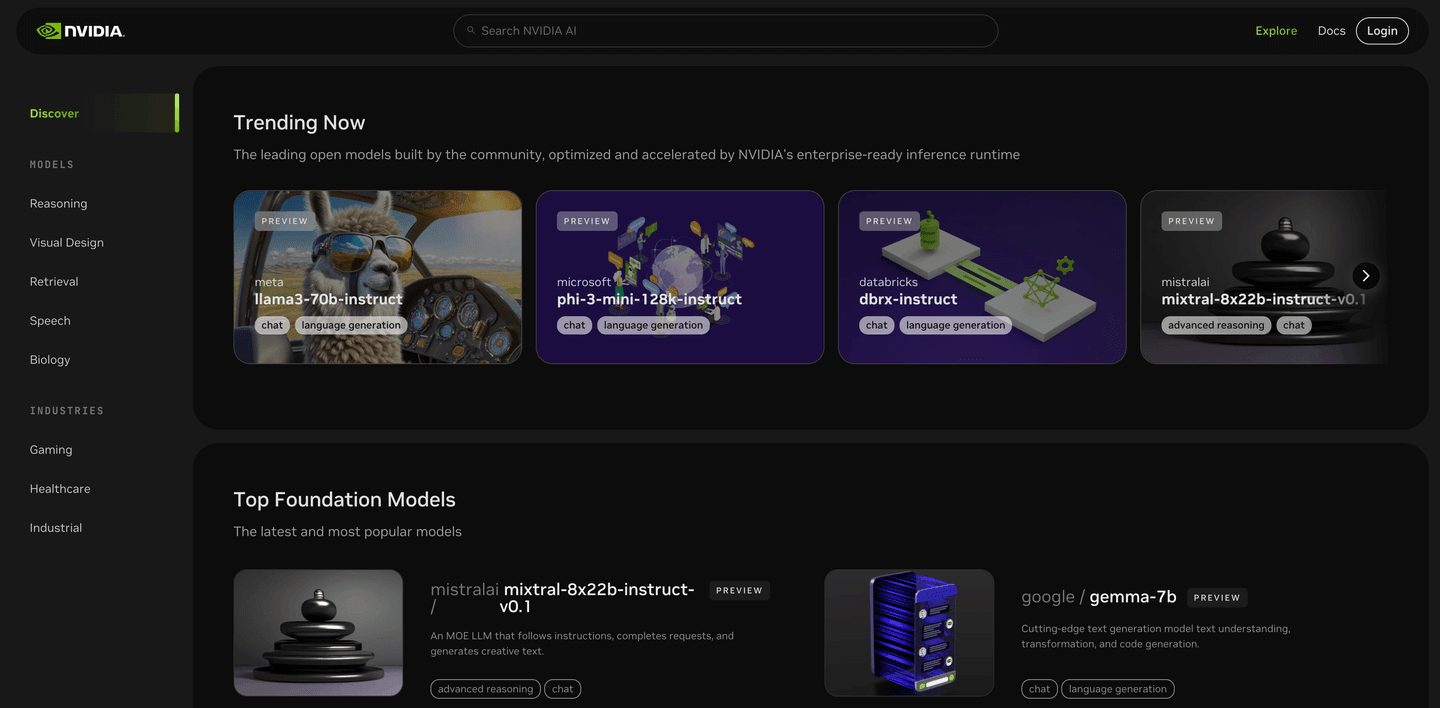The height and width of the screenshot is (708, 1440).
Task: Click advanced reasoning tag under mixtral listing
Action: [485, 689]
